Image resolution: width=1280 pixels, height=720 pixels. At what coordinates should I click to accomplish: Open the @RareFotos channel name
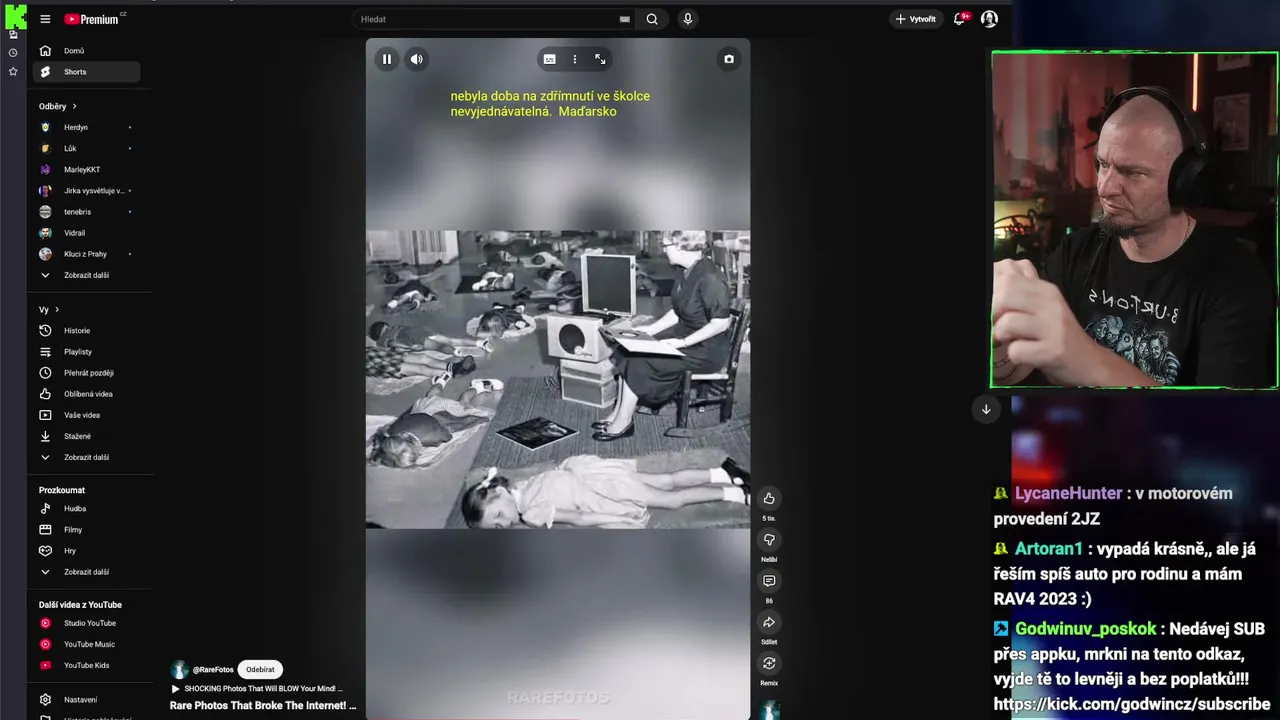(x=213, y=670)
